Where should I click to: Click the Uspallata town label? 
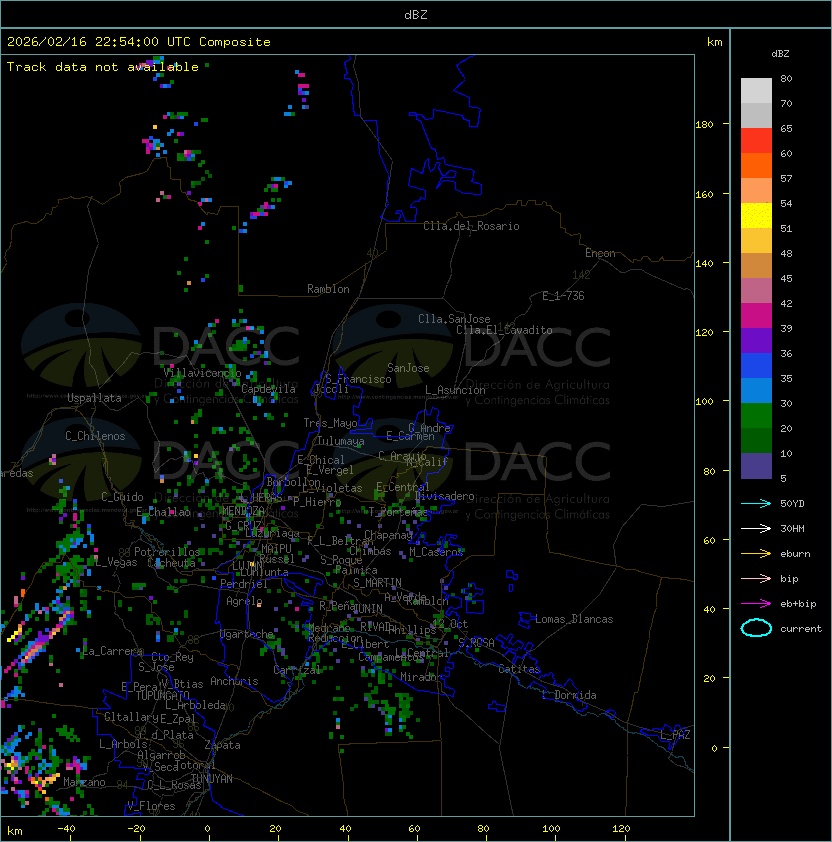click(x=94, y=398)
